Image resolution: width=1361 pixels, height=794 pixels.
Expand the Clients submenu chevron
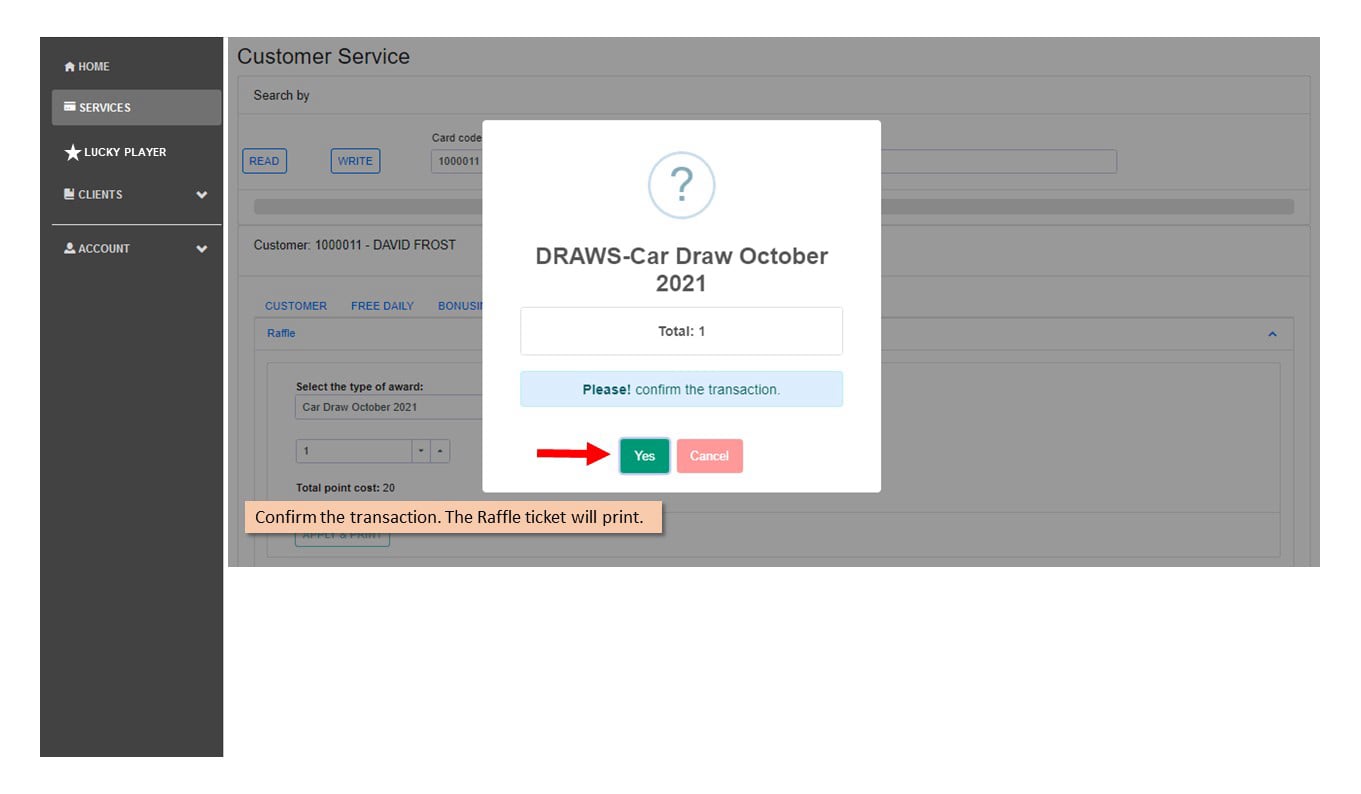(202, 195)
